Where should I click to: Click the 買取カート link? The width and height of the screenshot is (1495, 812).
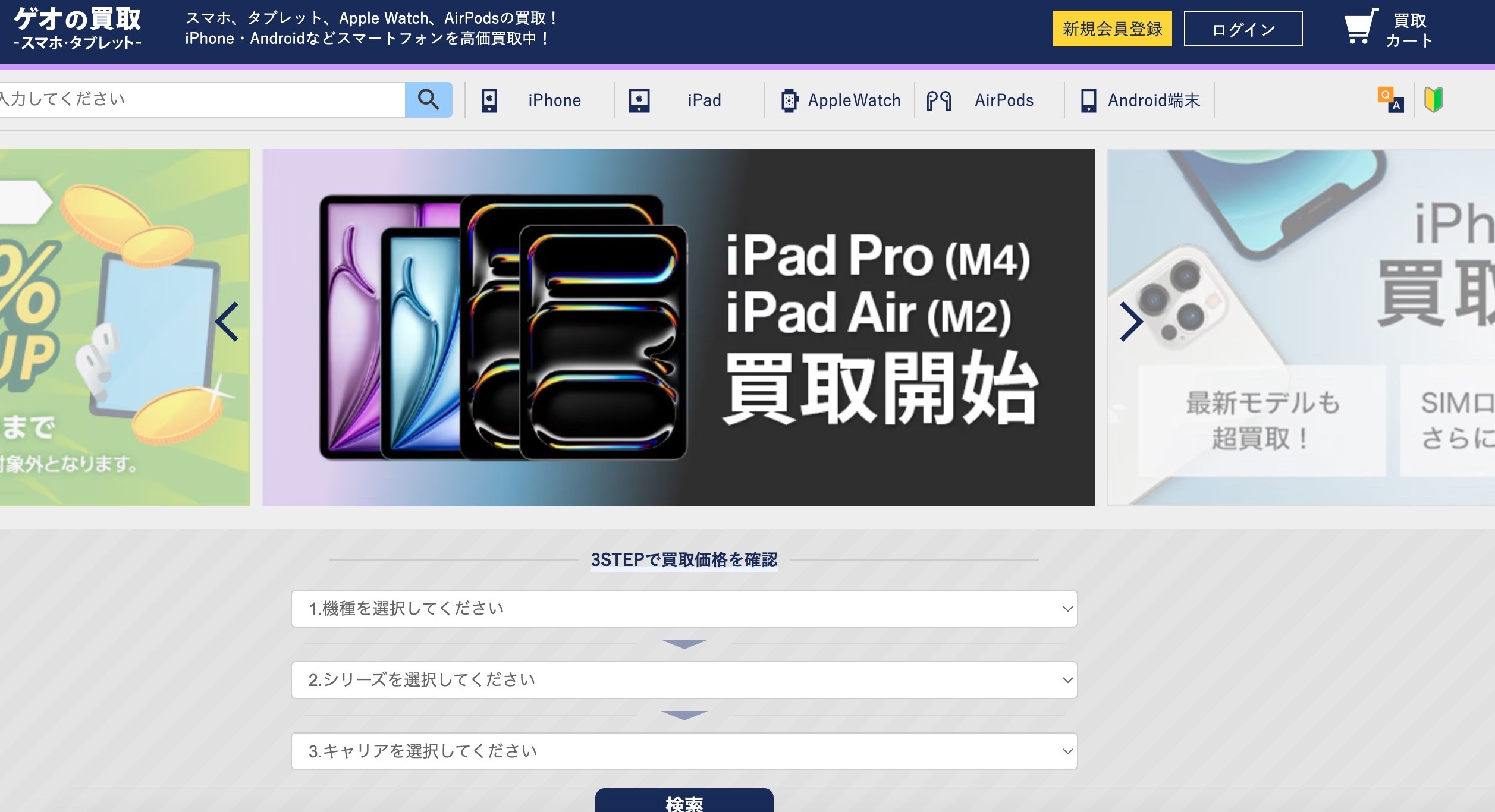click(x=1390, y=29)
